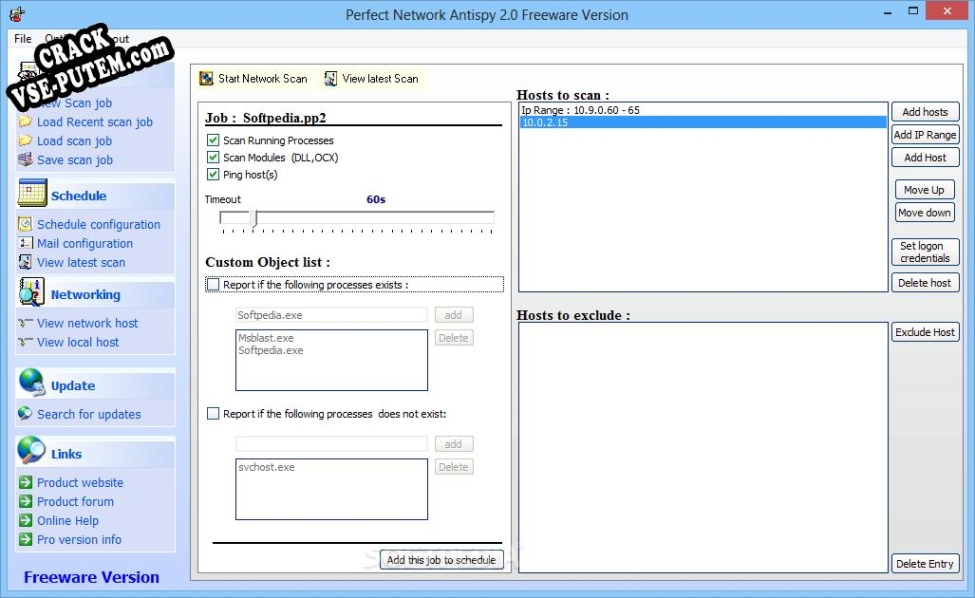
Task: Click the sidebar View latest scan icon
Action: coord(25,262)
